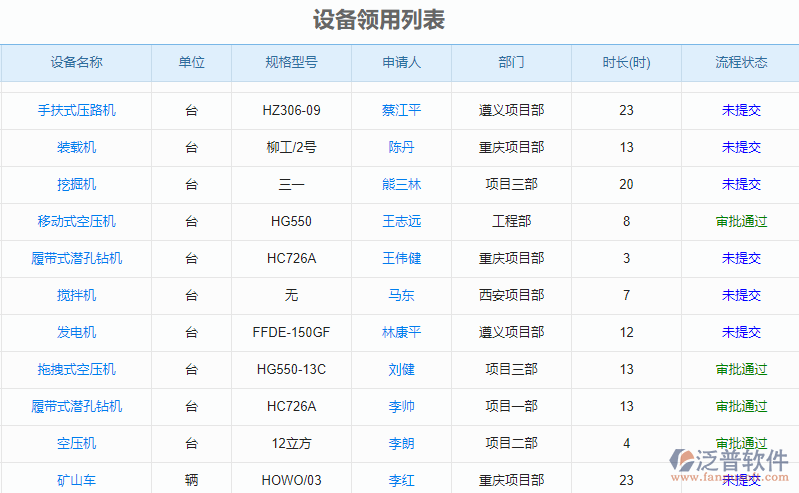Open the 搅拌机 equipment link

click(76, 295)
